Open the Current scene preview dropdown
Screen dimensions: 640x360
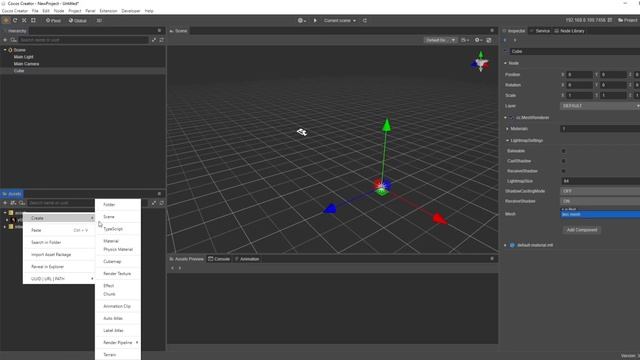[340, 20]
